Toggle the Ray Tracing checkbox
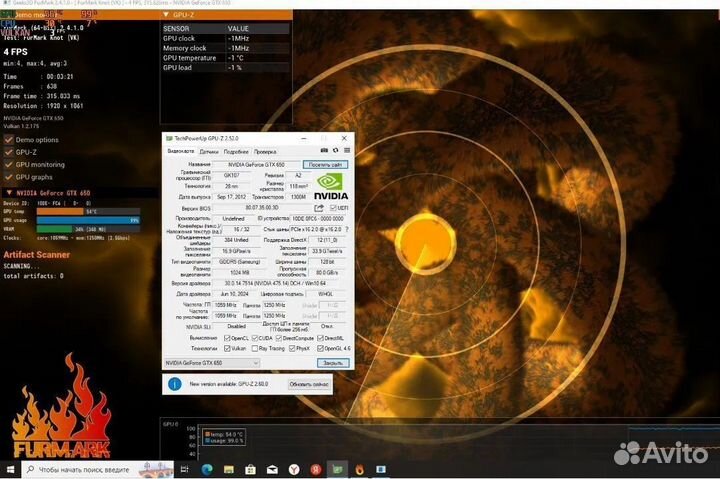This screenshot has height=479, width=720. pos(255,349)
